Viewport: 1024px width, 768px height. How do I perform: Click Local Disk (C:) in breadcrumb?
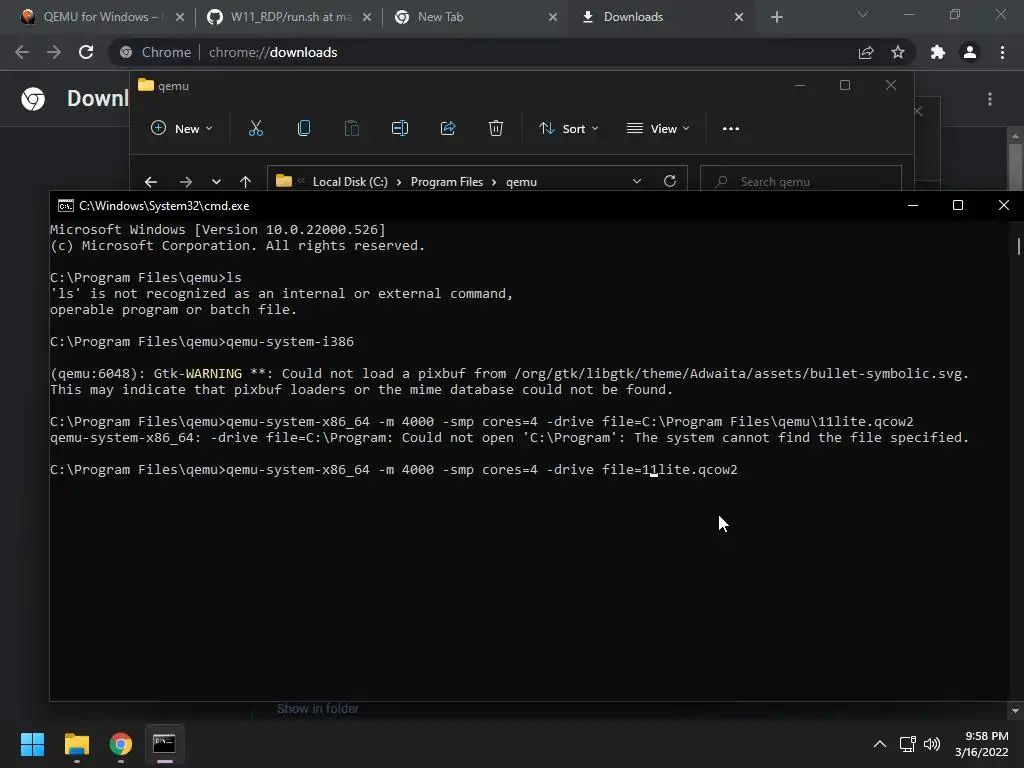pos(350,182)
